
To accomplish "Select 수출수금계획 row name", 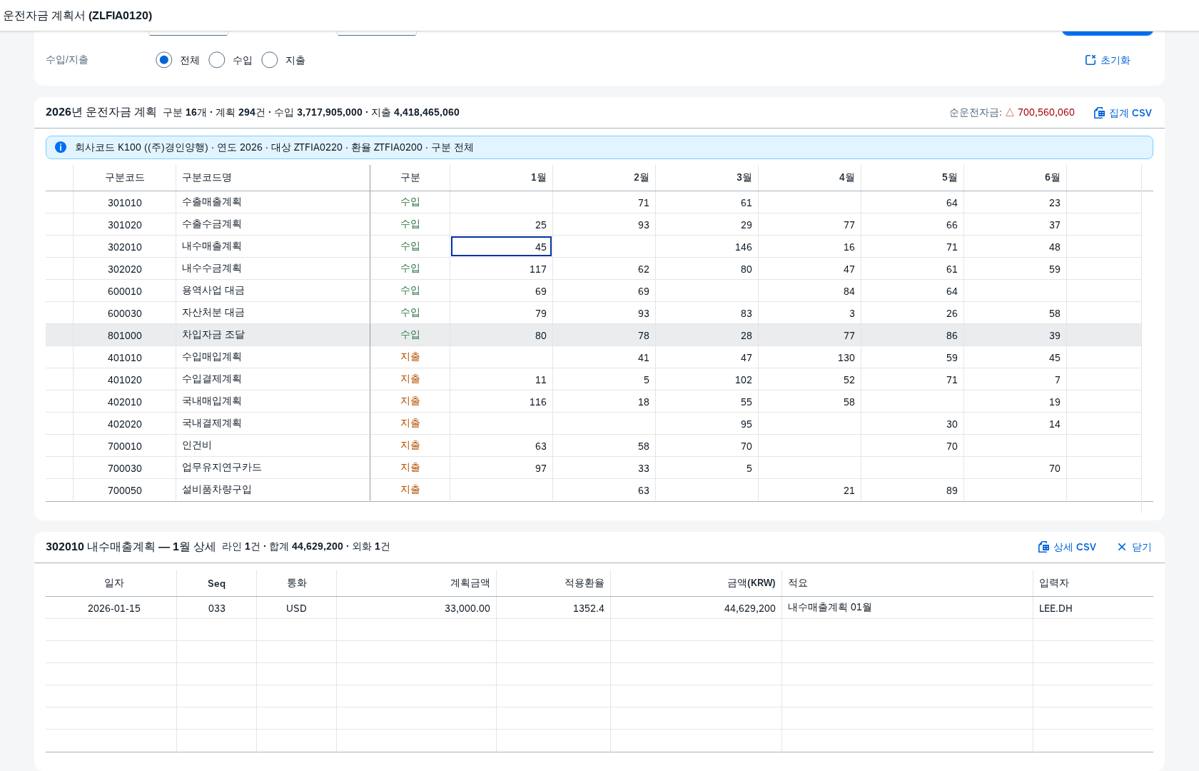I will 212,224.
